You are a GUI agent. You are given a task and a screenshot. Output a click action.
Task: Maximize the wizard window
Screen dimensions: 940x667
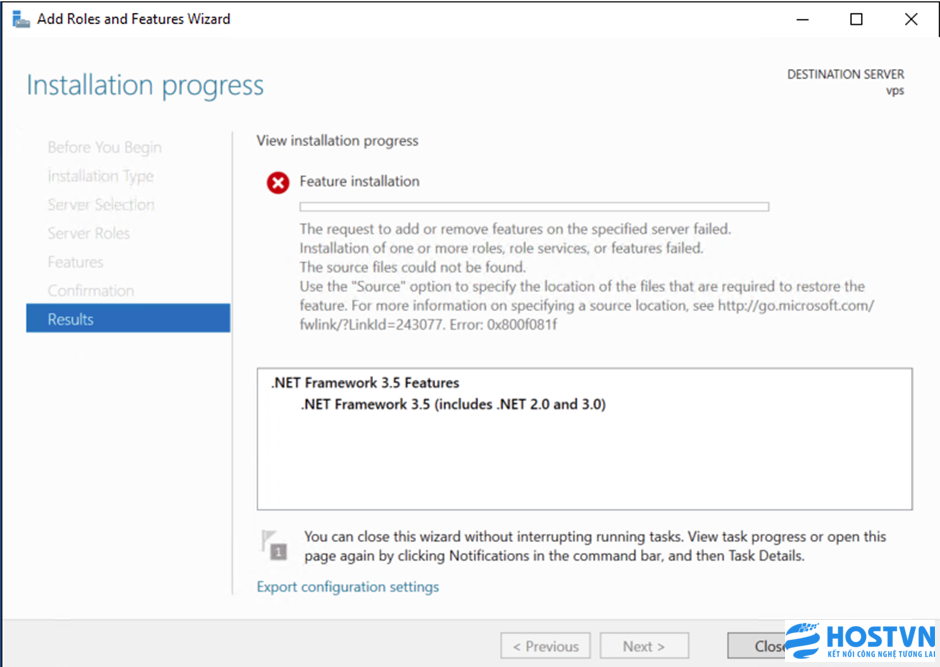[x=857, y=19]
